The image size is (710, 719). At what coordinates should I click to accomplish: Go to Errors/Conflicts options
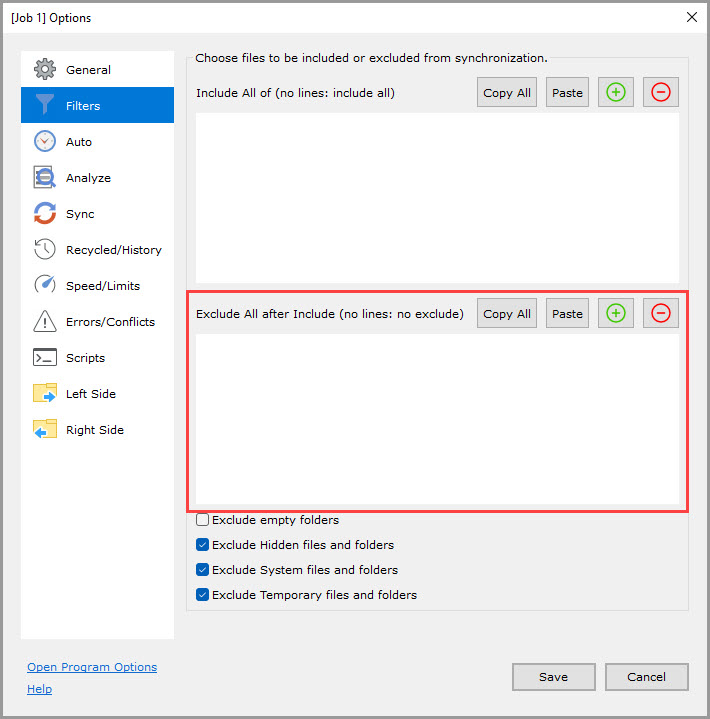[110, 322]
